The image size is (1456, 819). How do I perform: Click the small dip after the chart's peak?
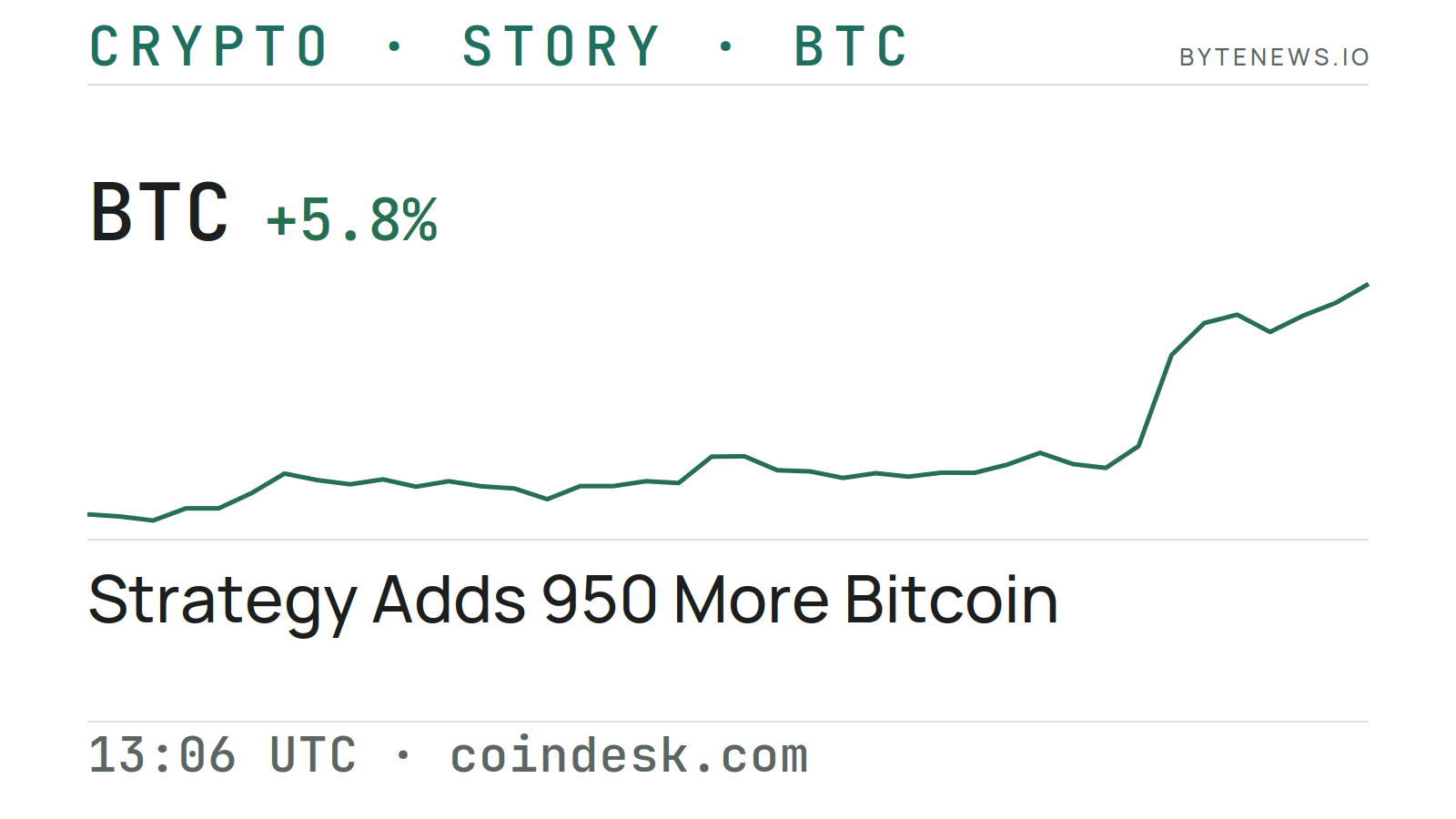coord(1270,331)
